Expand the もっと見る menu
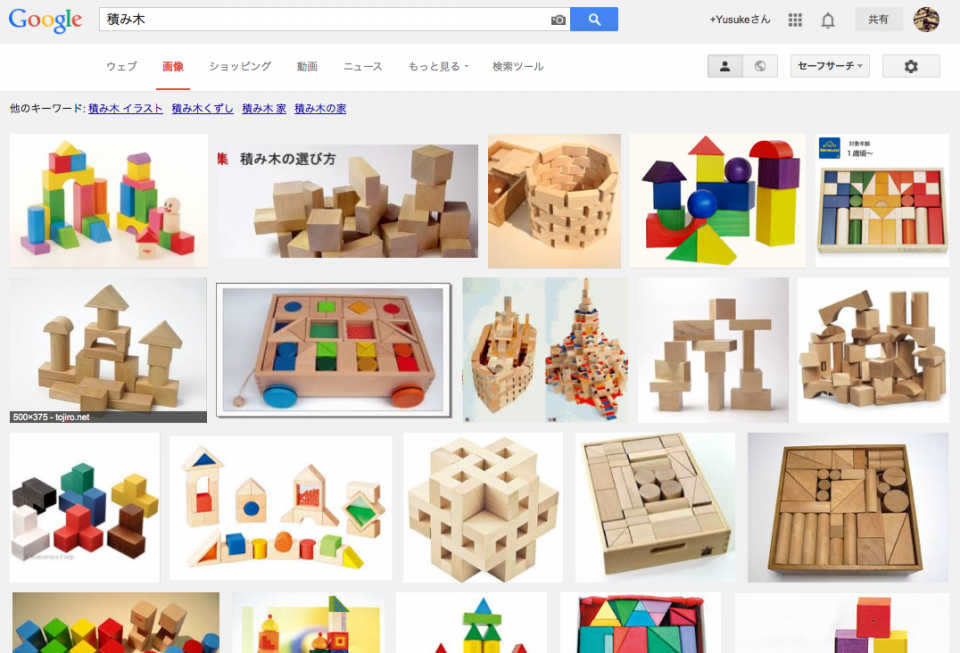Screen dimensions: 960x653 pyautogui.click(x=438, y=66)
